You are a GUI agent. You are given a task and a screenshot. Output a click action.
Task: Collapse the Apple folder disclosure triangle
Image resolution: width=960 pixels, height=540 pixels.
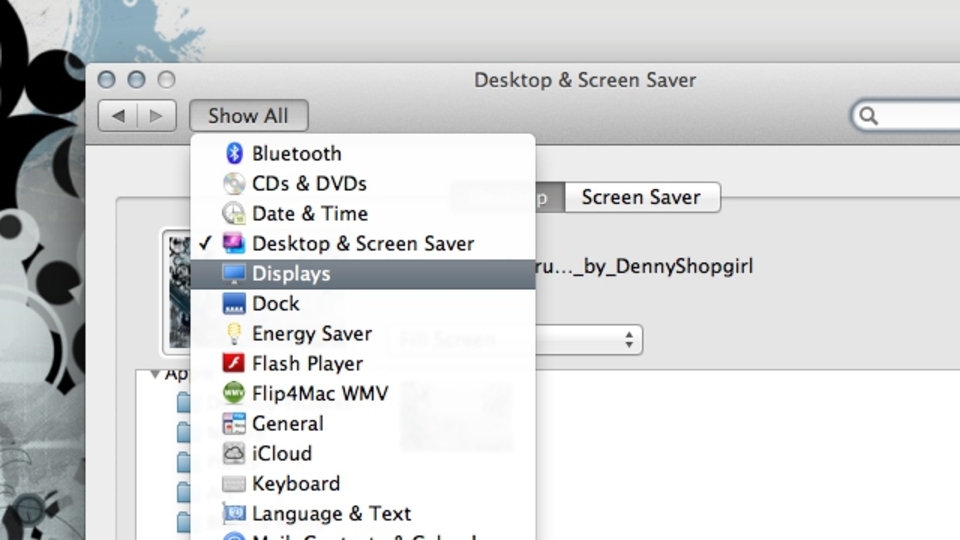[155, 373]
